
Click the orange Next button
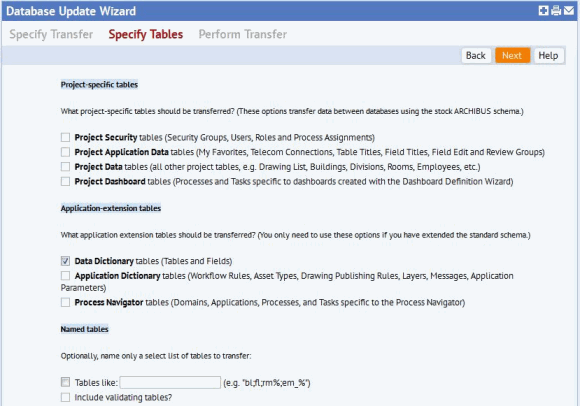point(512,55)
